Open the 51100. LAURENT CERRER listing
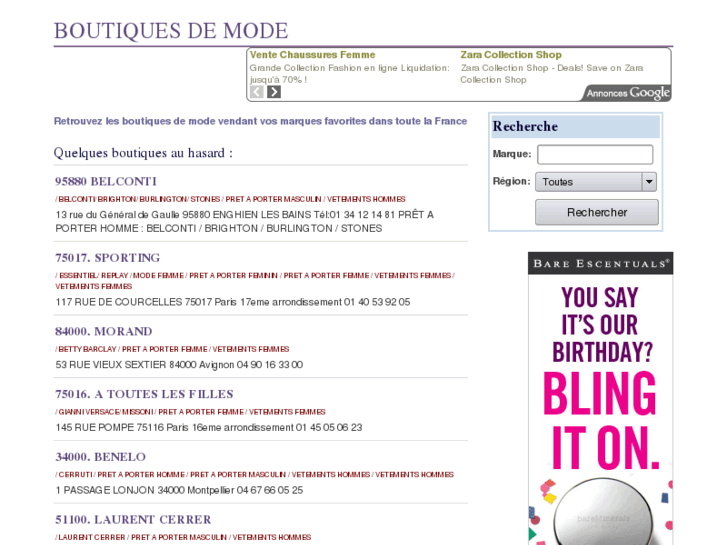This screenshot has width=727, height=545. point(133,519)
